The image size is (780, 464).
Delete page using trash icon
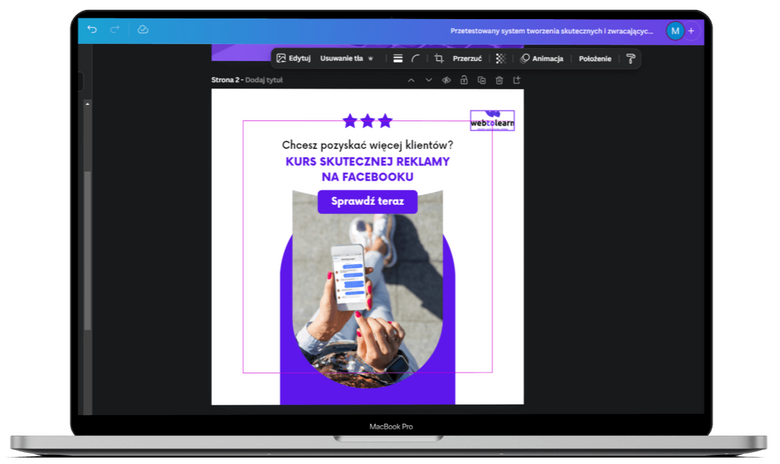[499, 80]
